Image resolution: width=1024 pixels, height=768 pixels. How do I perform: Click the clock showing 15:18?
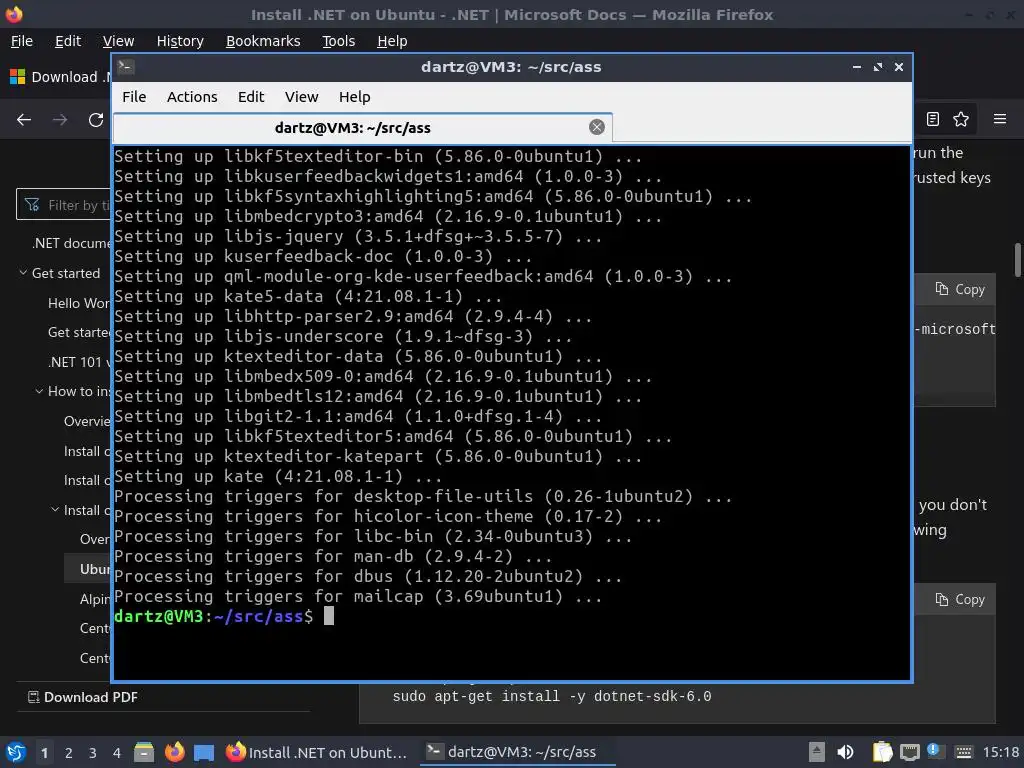[1000, 752]
